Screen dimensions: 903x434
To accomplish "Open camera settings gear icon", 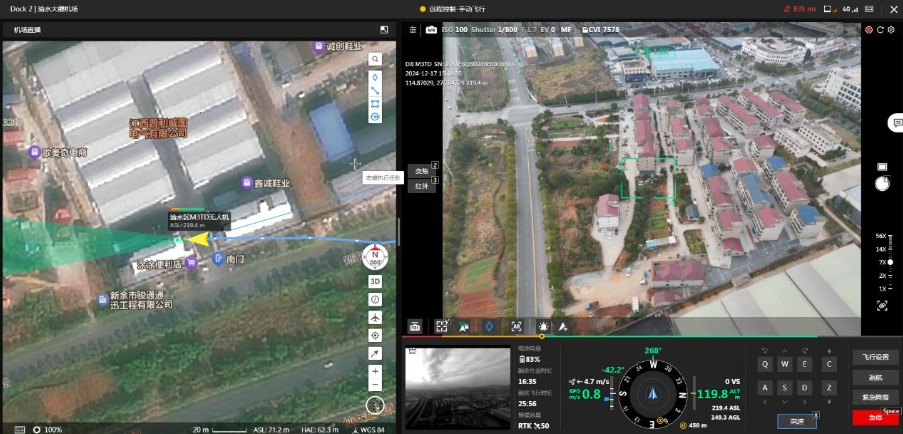I will [x=891, y=29].
